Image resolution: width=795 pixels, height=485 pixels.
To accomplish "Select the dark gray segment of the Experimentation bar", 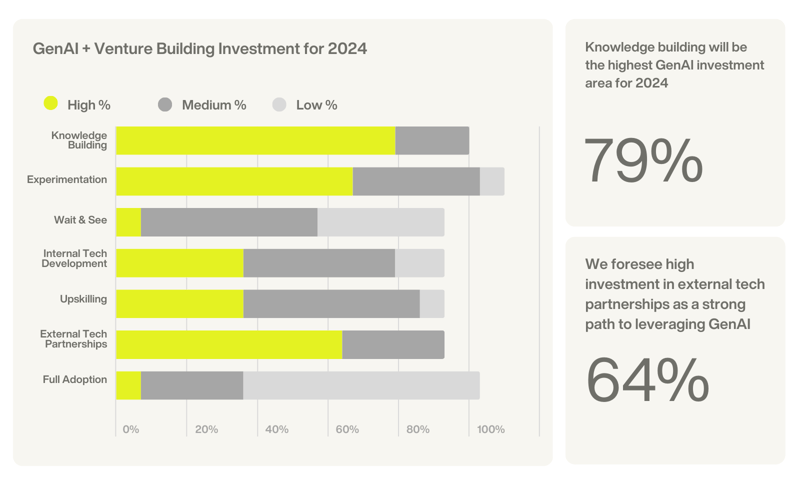I will (x=416, y=181).
